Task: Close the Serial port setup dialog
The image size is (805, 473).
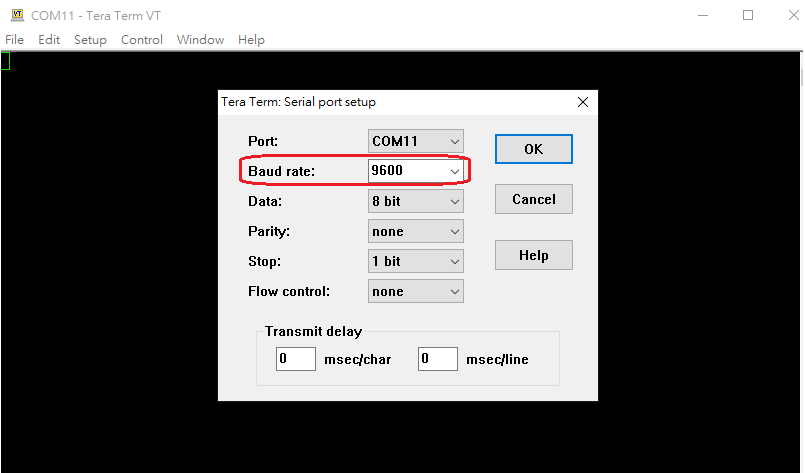Action: click(x=583, y=102)
